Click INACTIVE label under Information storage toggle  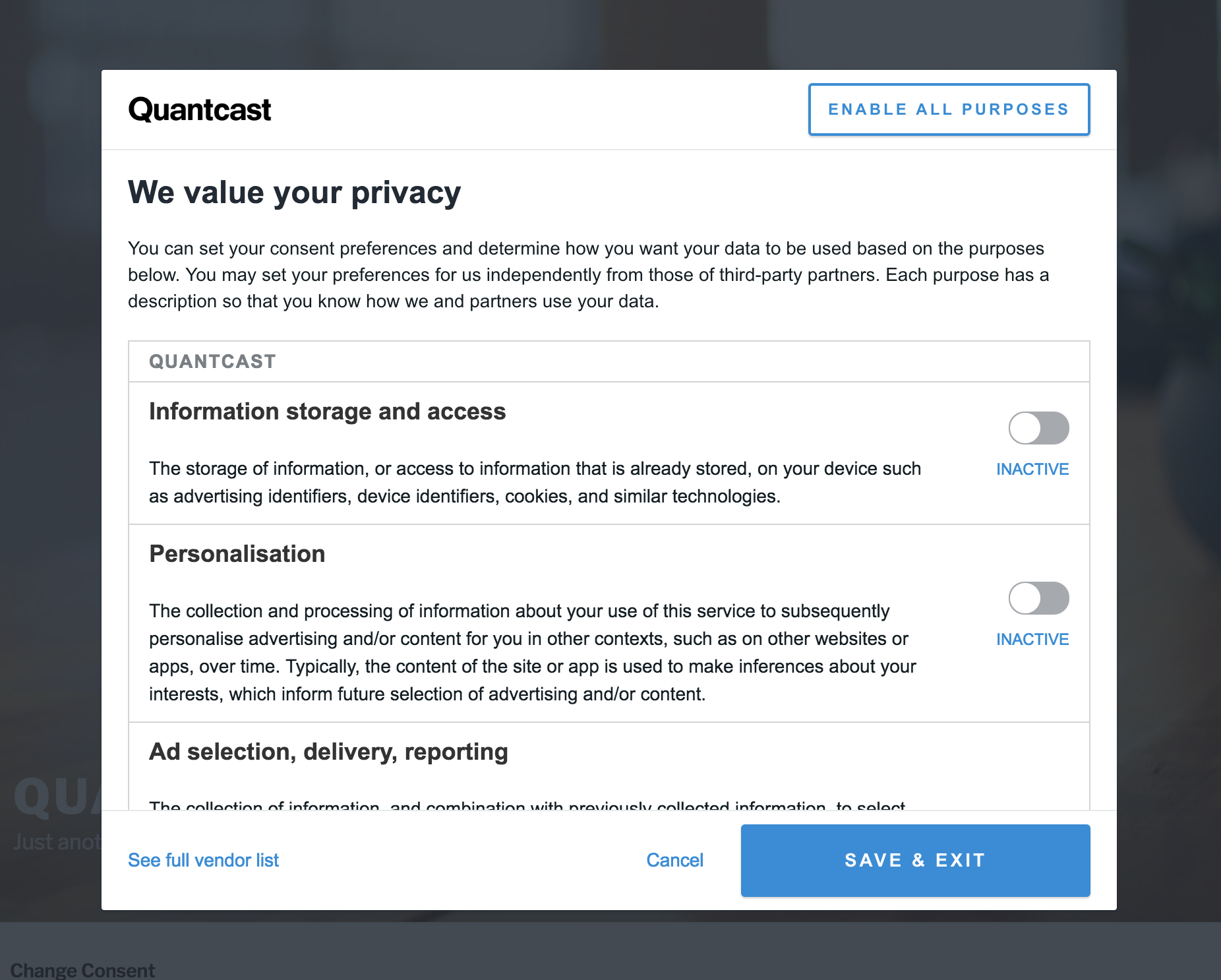click(x=1032, y=469)
